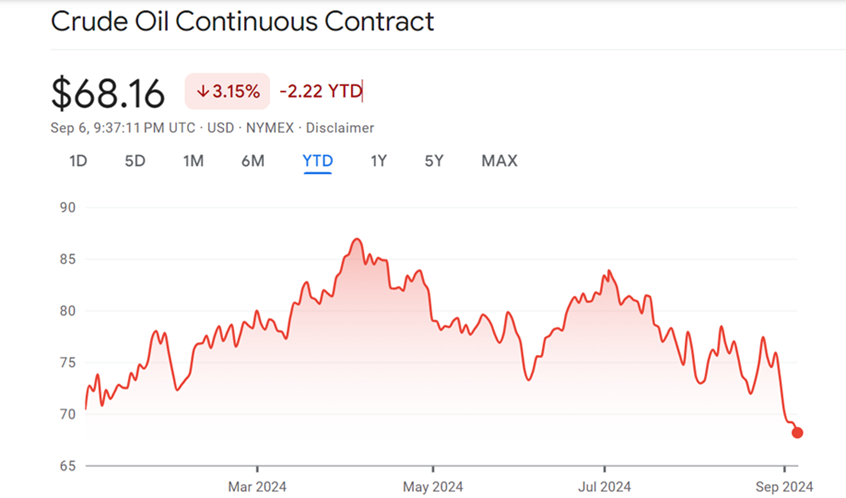Select the MAX time range
The image size is (846, 498).
[x=499, y=160]
